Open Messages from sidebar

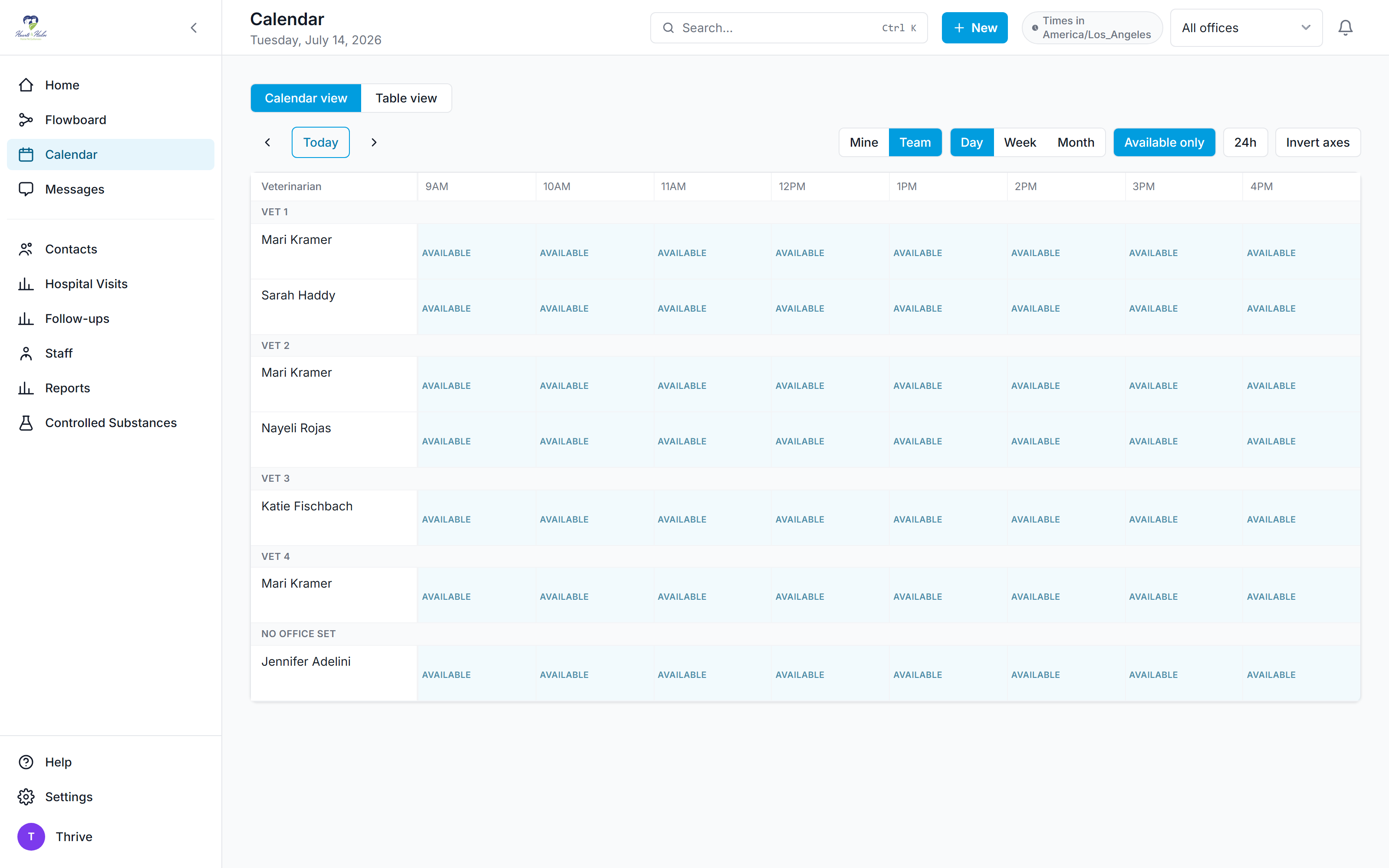coord(110,189)
